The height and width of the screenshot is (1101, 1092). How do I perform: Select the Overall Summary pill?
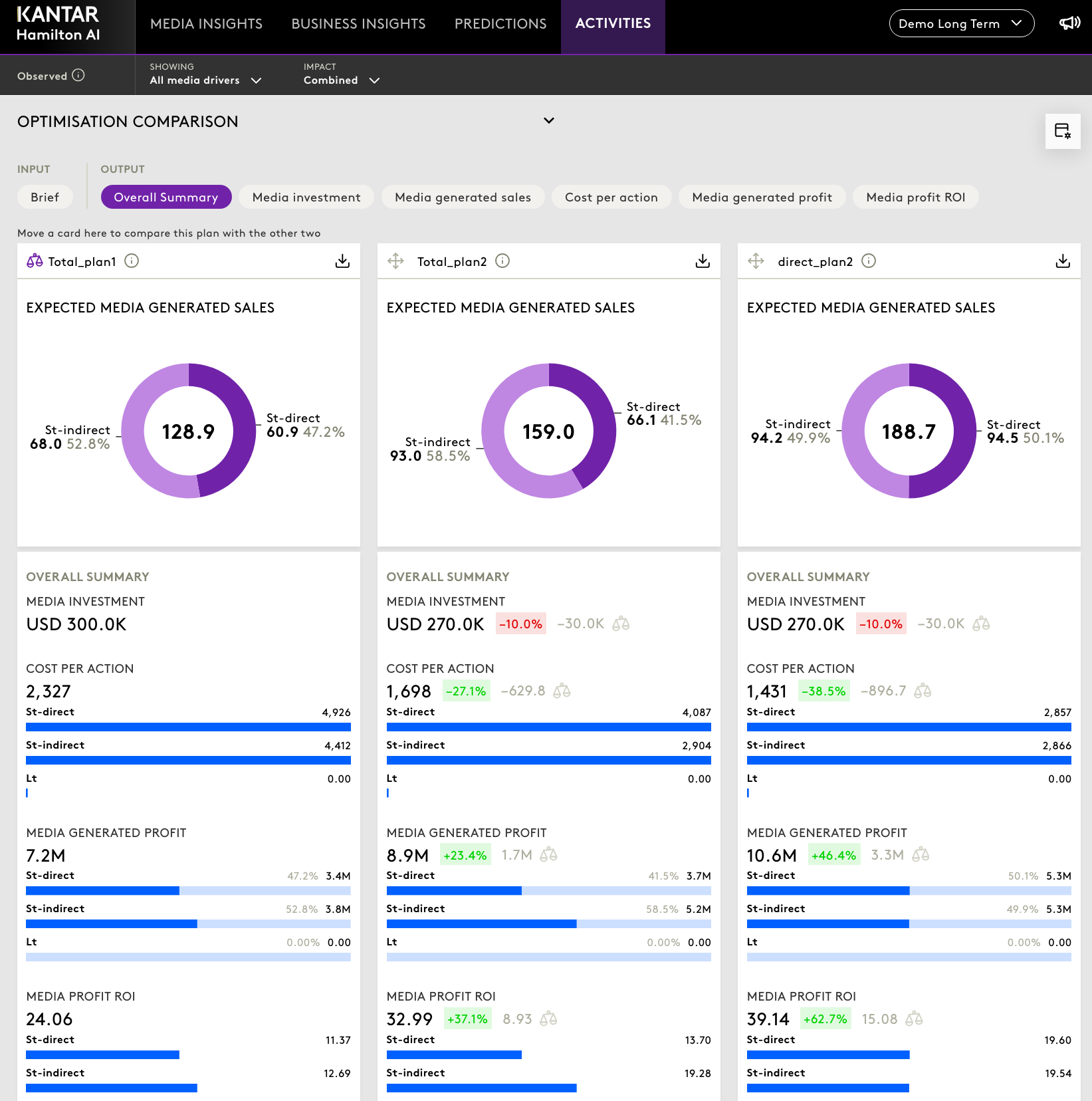tap(166, 197)
